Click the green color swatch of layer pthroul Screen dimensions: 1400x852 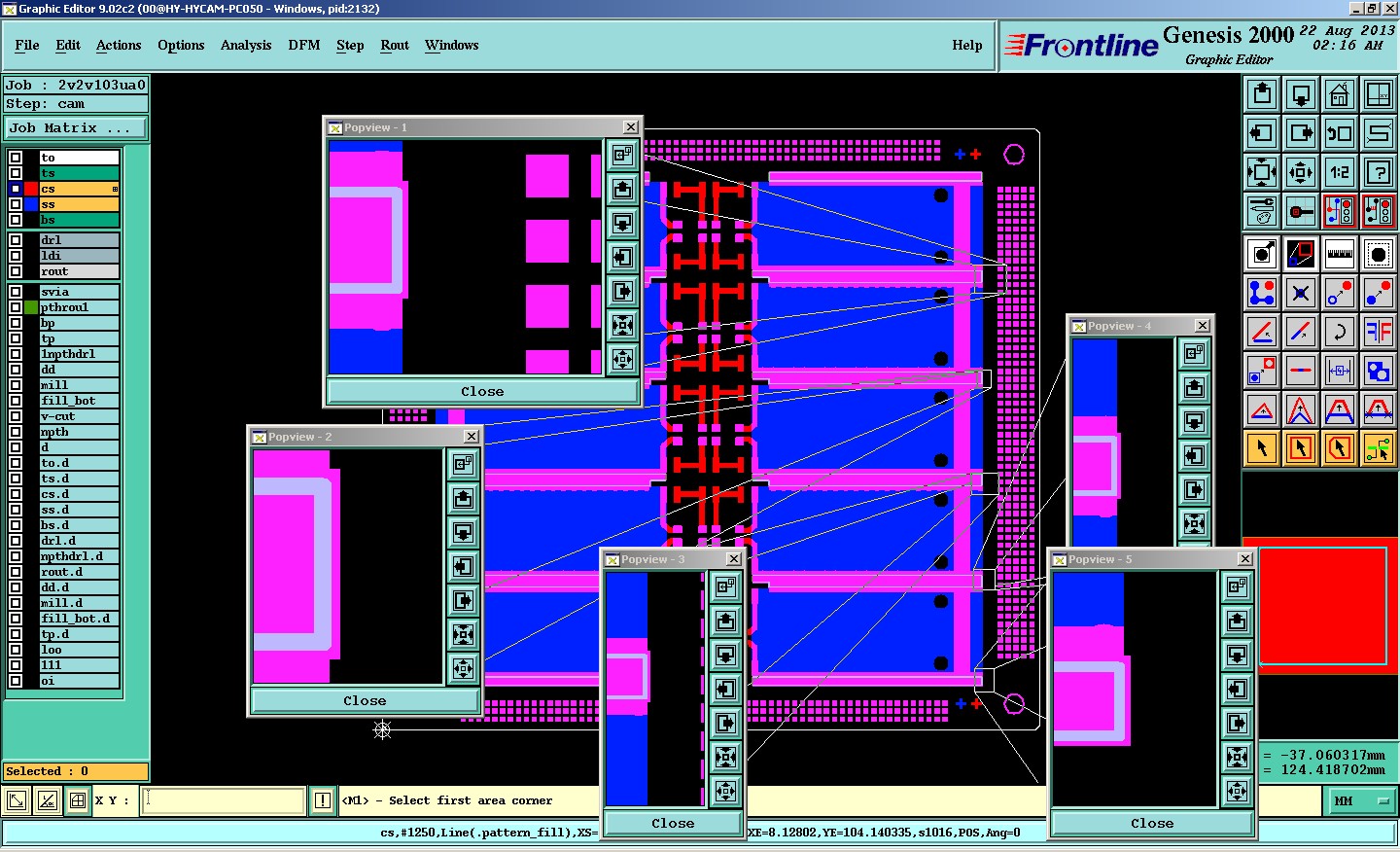click(31, 307)
